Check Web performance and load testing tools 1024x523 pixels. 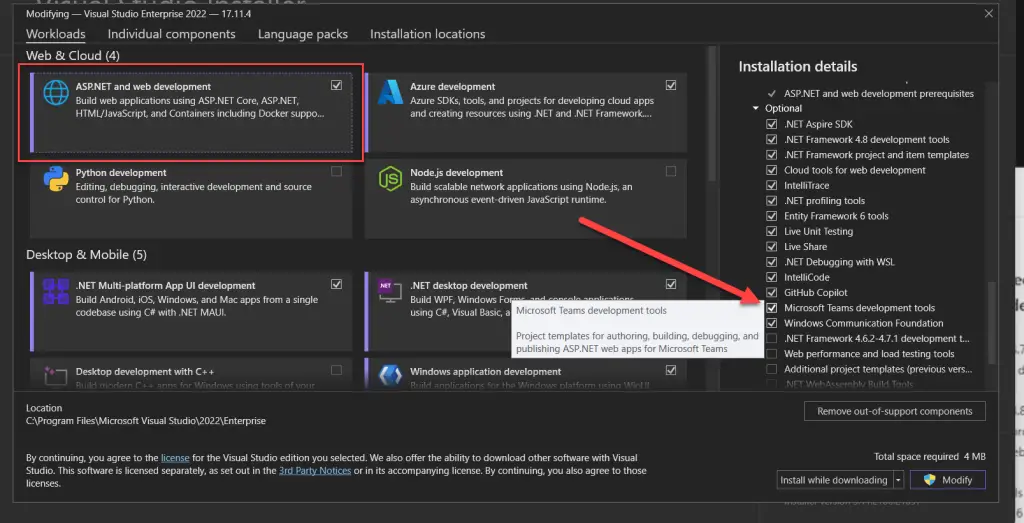point(771,354)
